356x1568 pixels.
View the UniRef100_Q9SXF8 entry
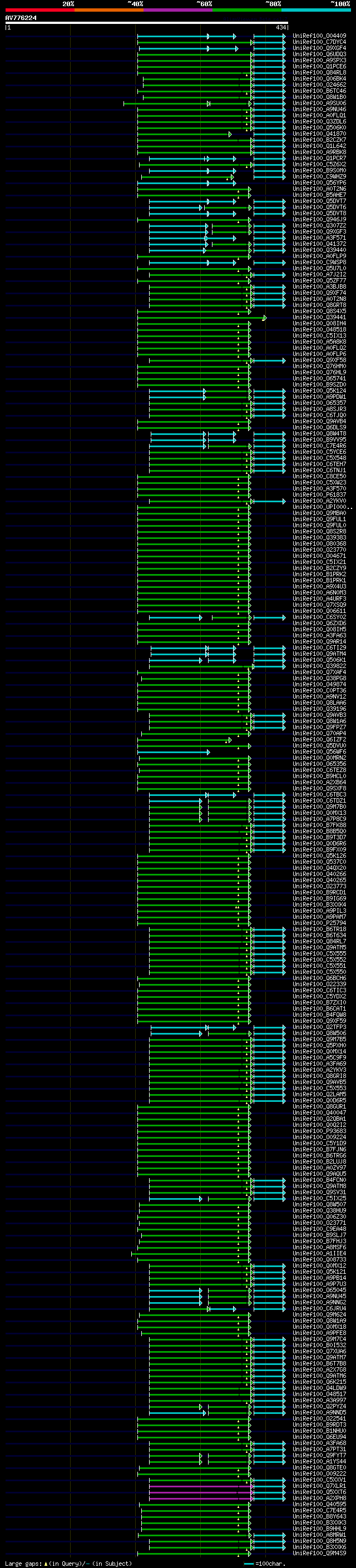(319, 788)
